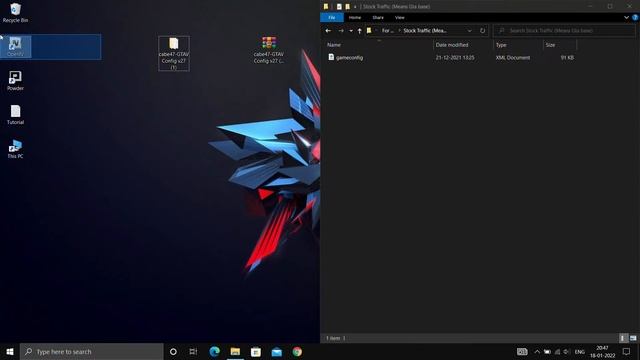
Task: Click the new folder icon in quick access toolbar
Action: pyautogui.click(x=347, y=7)
